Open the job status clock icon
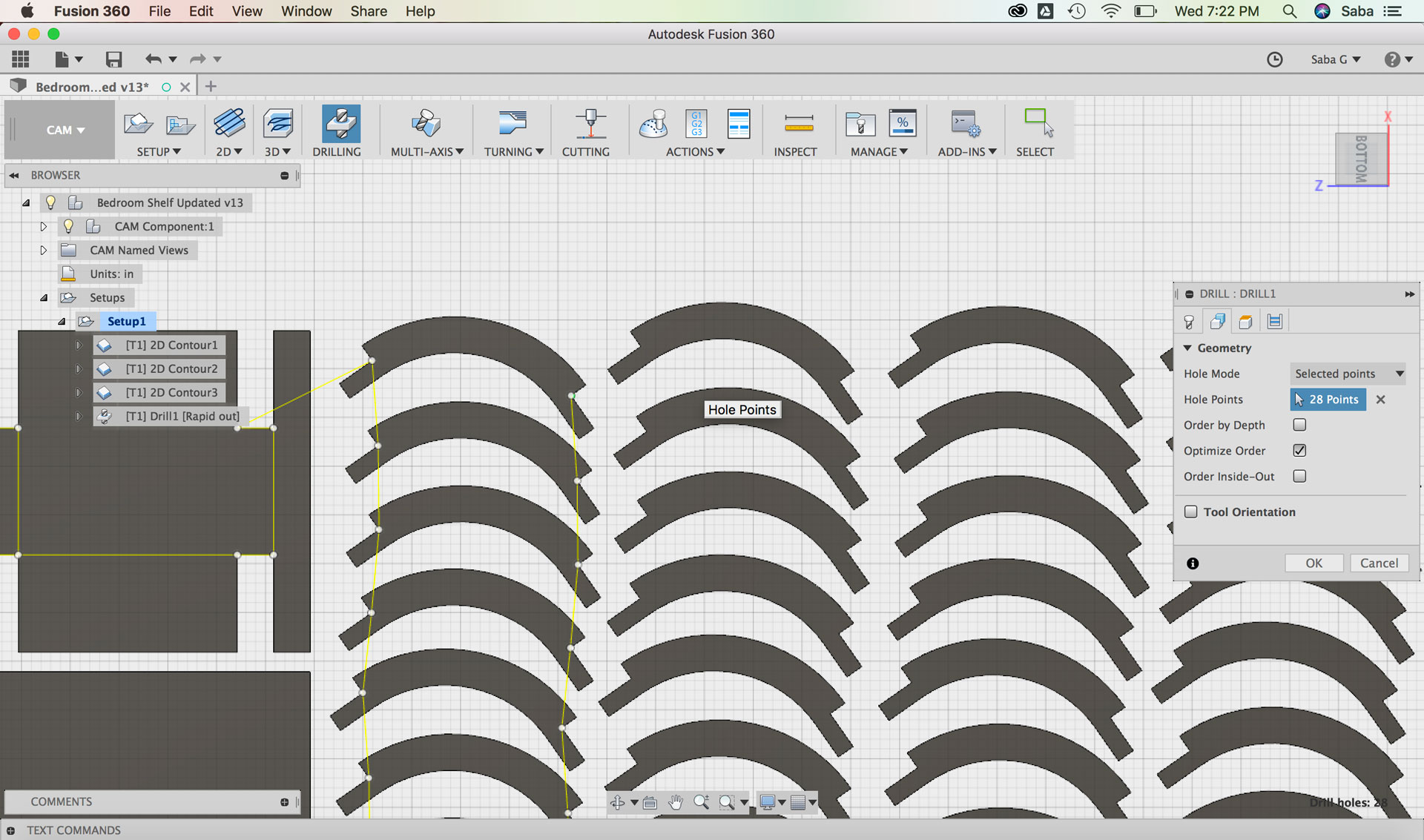This screenshot has height=840, width=1424. 1274,59
